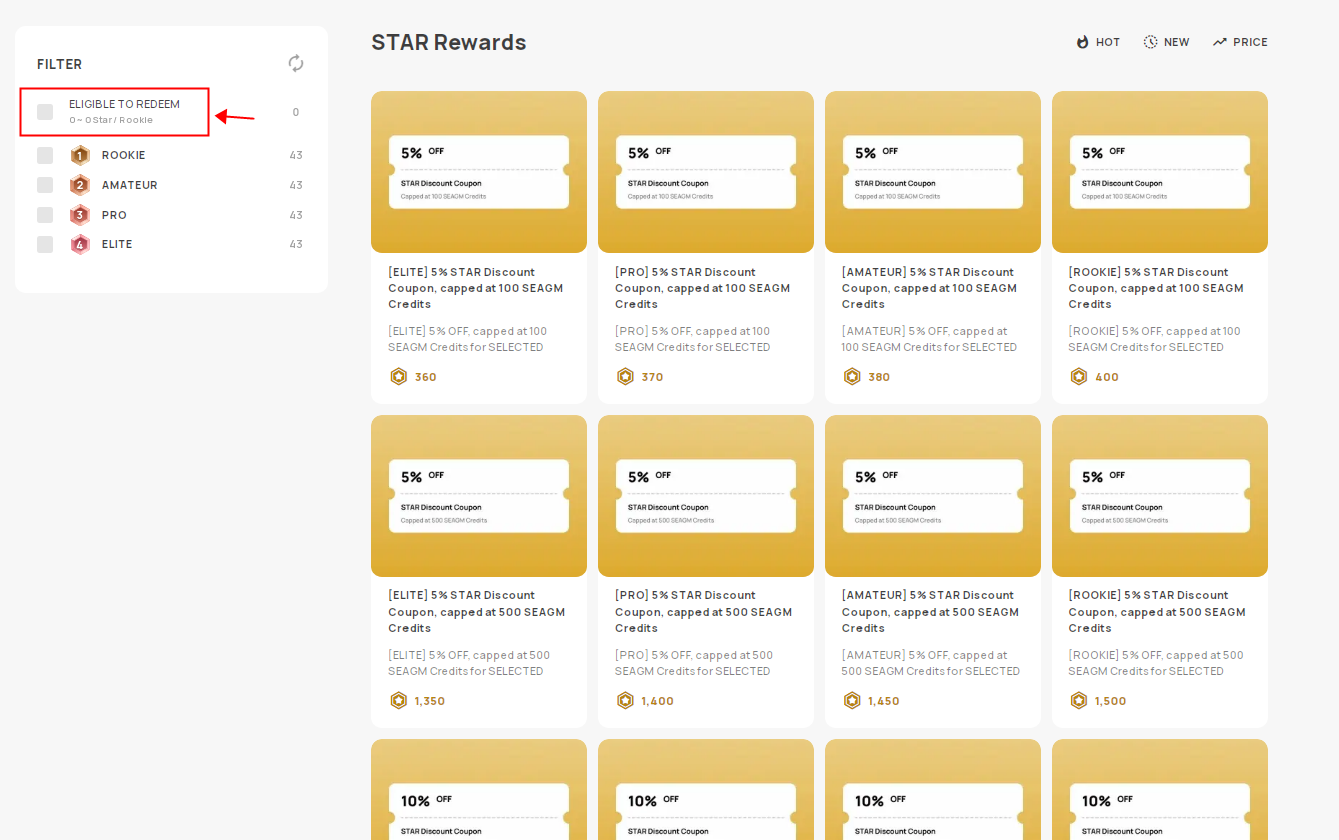The width and height of the screenshot is (1339, 840).
Task: Open the ROOKIE 5% coupon image capped at 500
Action: tap(1160, 496)
